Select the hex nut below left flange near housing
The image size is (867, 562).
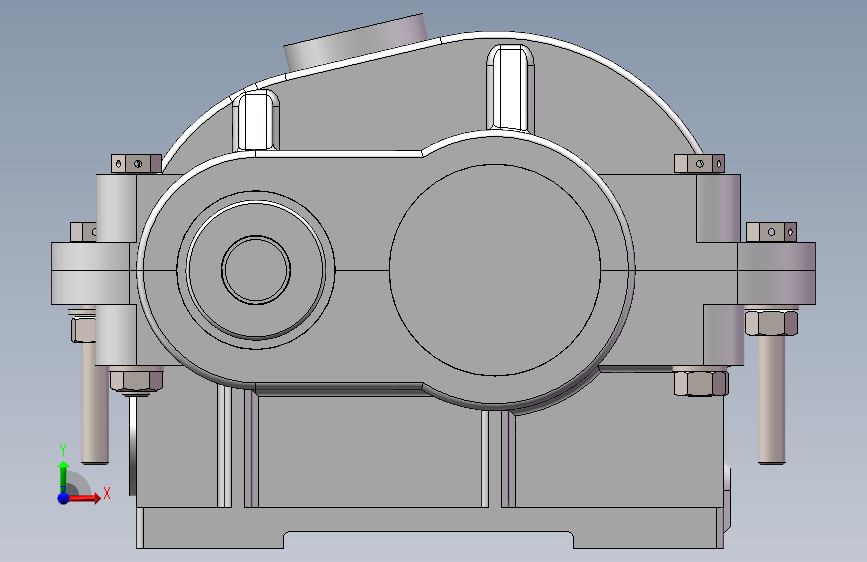tap(136, 380)
